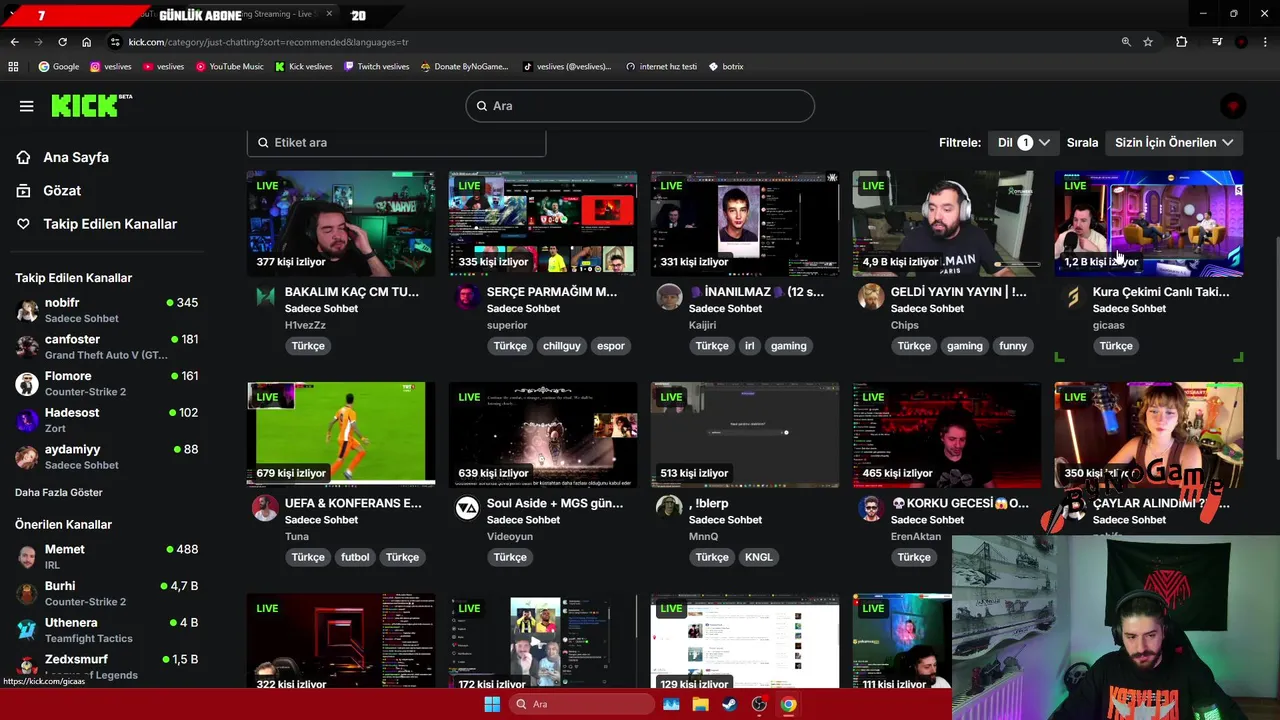Screen dimensions: 1280x720
Task: Open Chrome zoom magnifier icon in address bar
Action: pyautogui.click(x=1126, y=42)
